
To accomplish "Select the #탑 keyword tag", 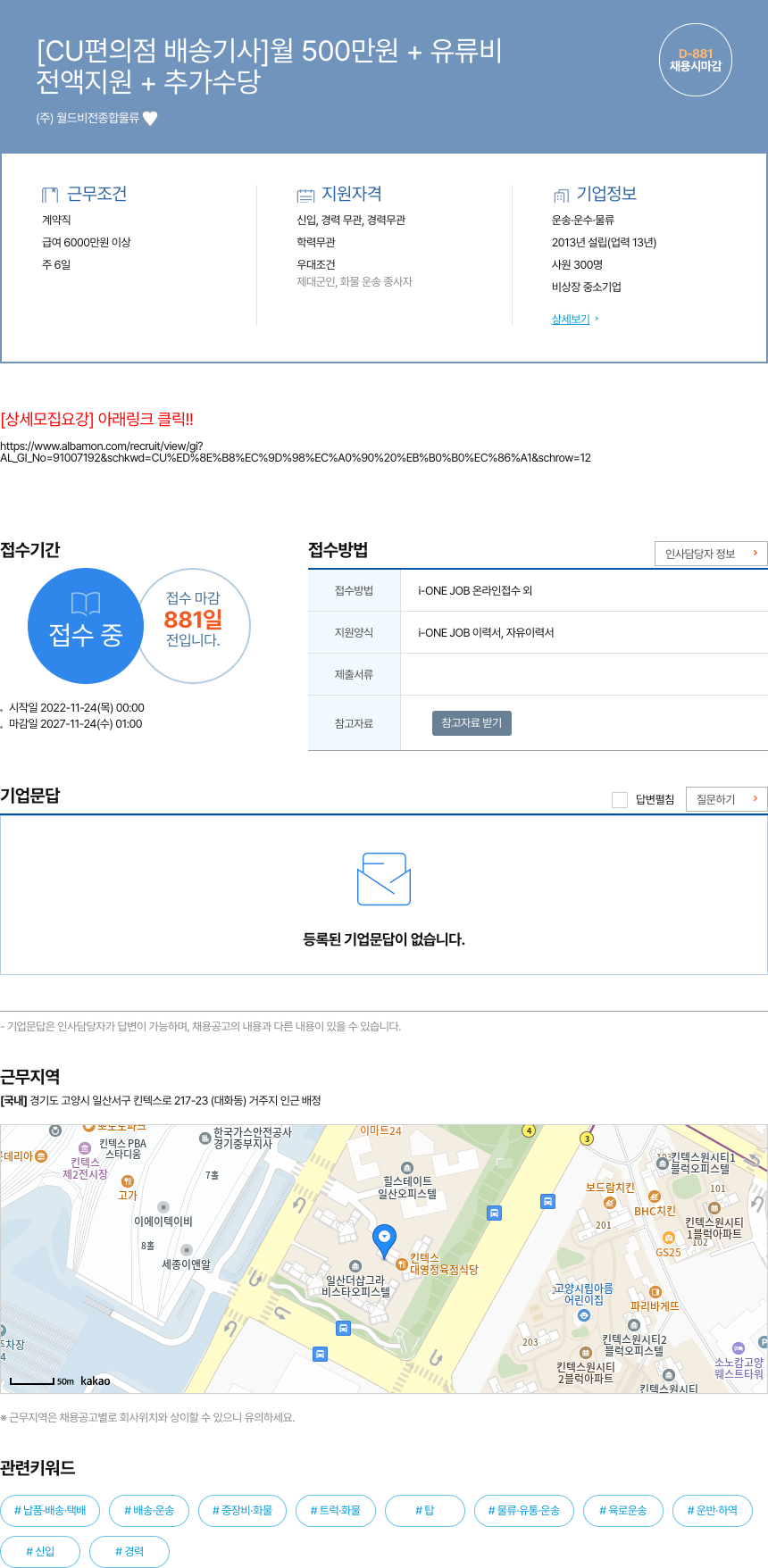I will coord(425,1510).
